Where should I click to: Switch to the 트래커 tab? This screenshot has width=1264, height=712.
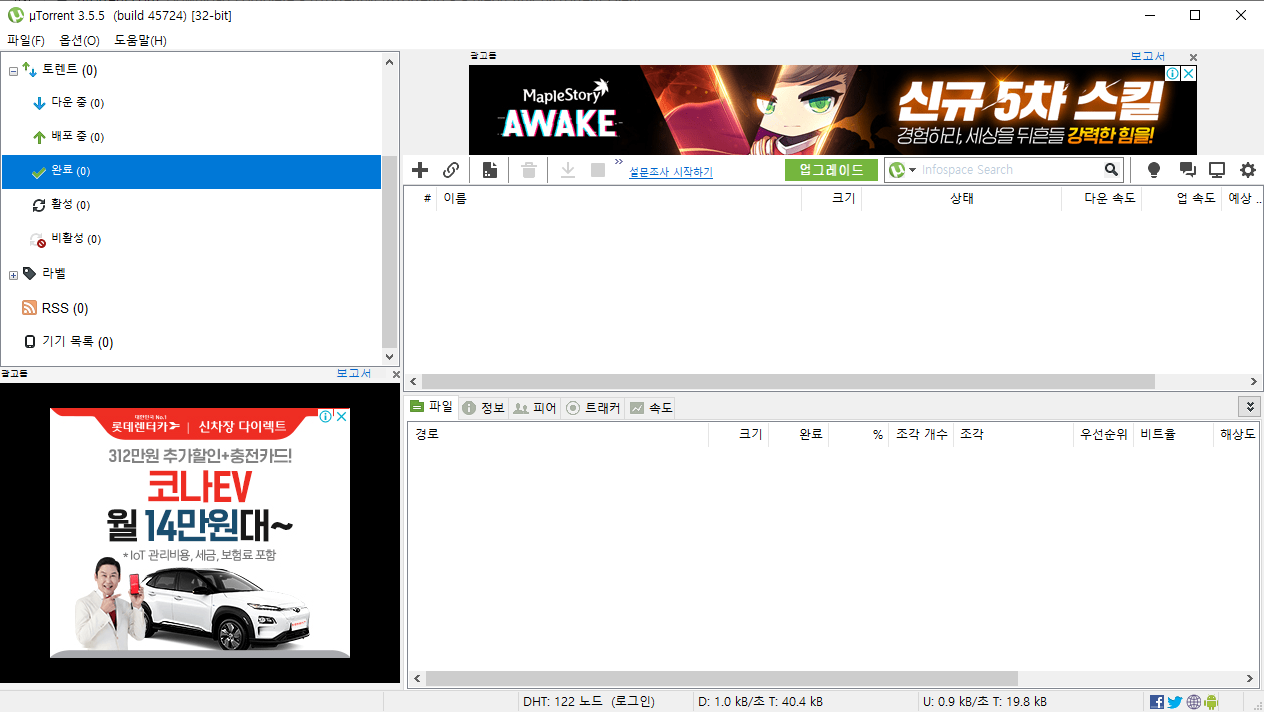[593, 408]
